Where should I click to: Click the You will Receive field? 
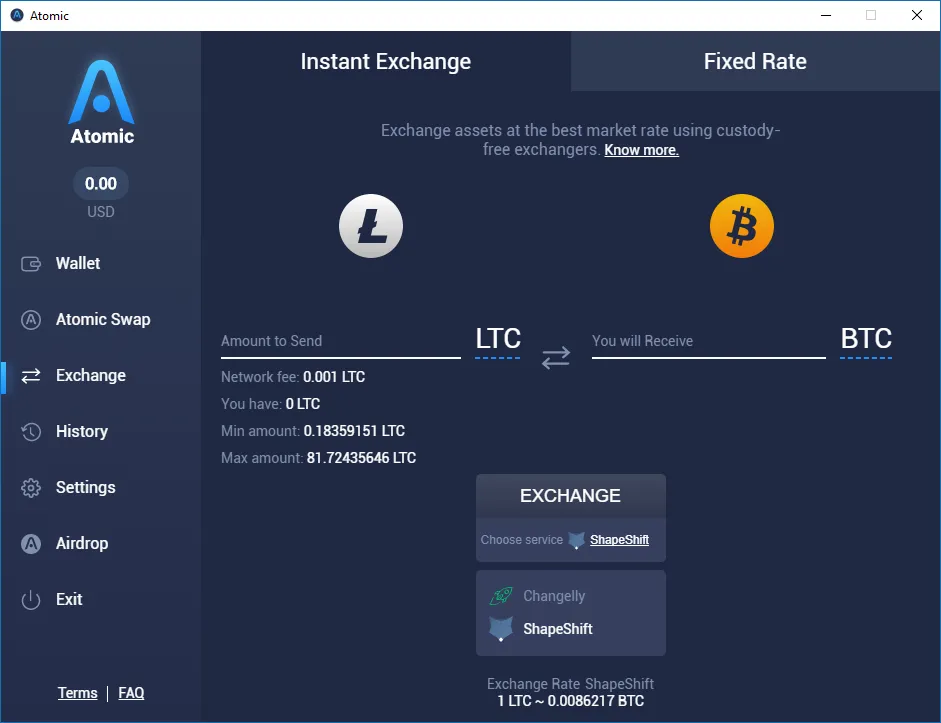tap(708, 341)
